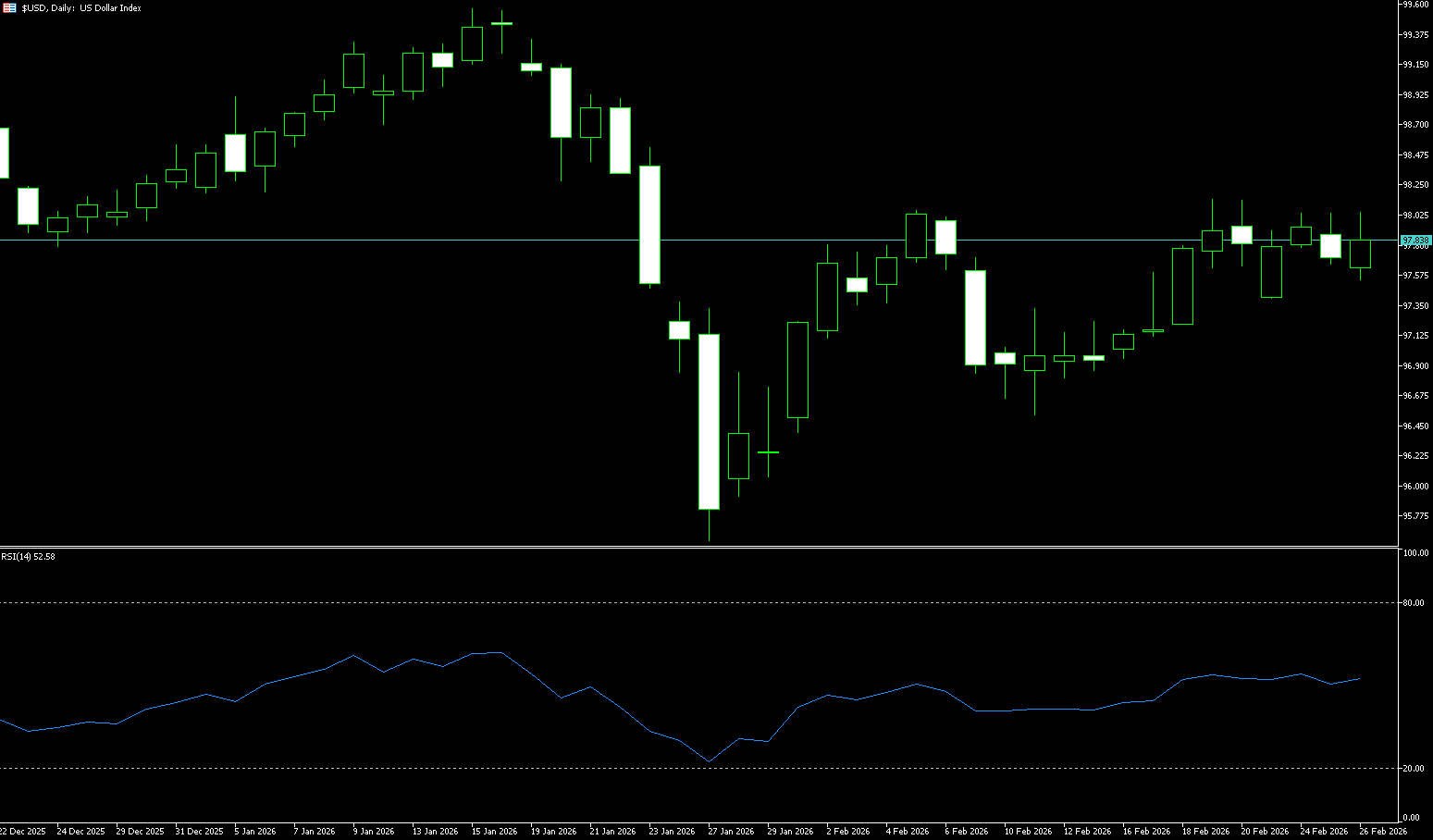Click the 27 Jan 2026 date label
Image resolution: width=1433 pixels, height=840 pixels.
pyautogui.click(x=731, y=831)
